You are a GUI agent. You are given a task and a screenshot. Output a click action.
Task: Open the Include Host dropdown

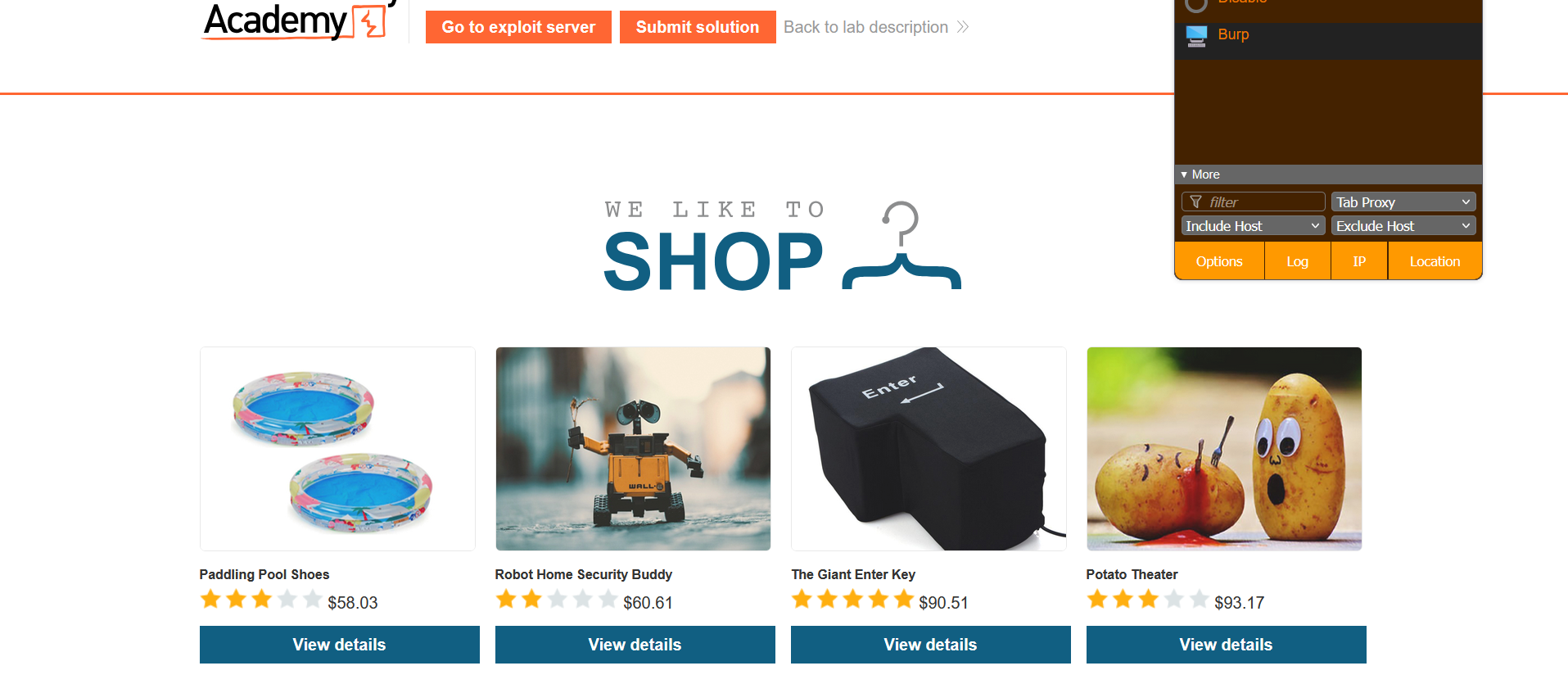pos(1253,225)
